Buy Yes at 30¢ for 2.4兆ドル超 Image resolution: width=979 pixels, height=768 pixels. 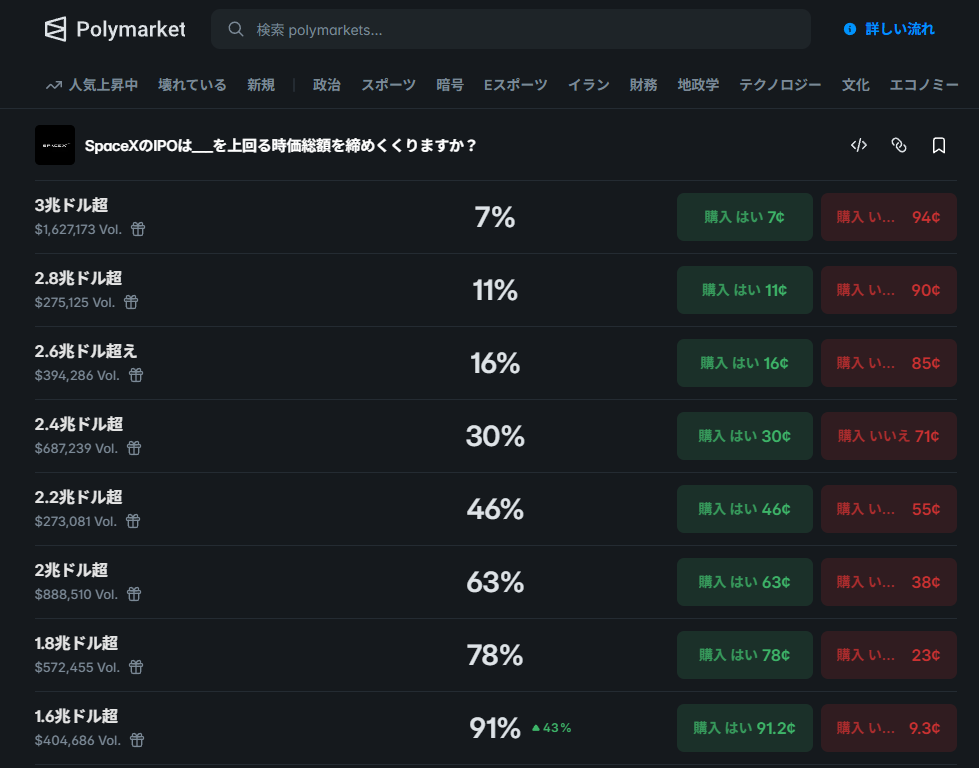coord(745,436)
